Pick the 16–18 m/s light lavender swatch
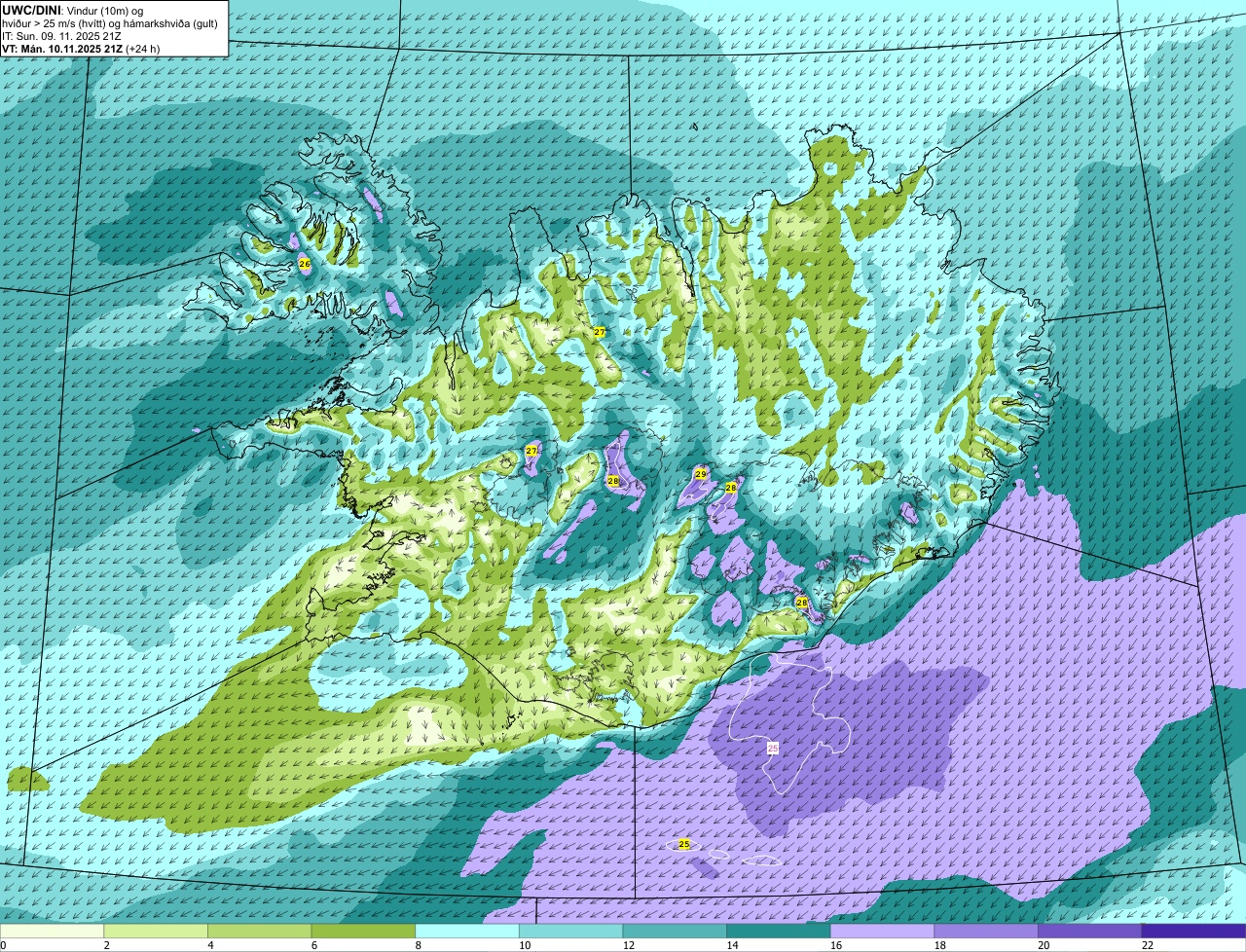The width and height of the screenshot is (1246, 952). tap(883, 931)
